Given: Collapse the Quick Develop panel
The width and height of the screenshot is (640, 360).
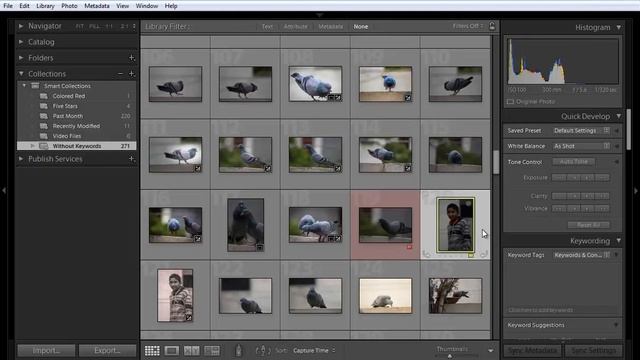Looking at the screenshot, I should (619, 116).
